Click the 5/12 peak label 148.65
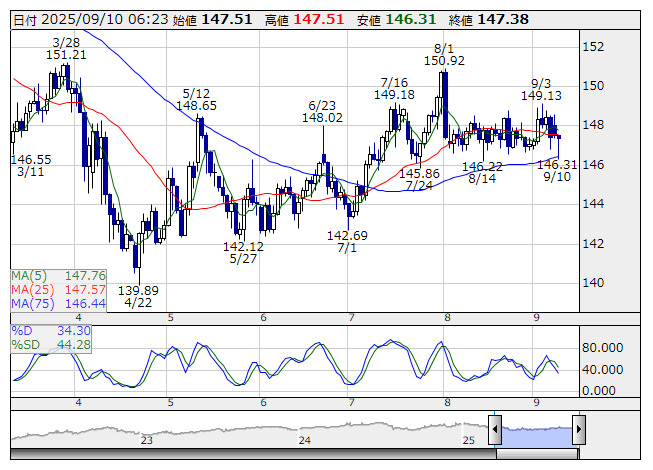 196,105
